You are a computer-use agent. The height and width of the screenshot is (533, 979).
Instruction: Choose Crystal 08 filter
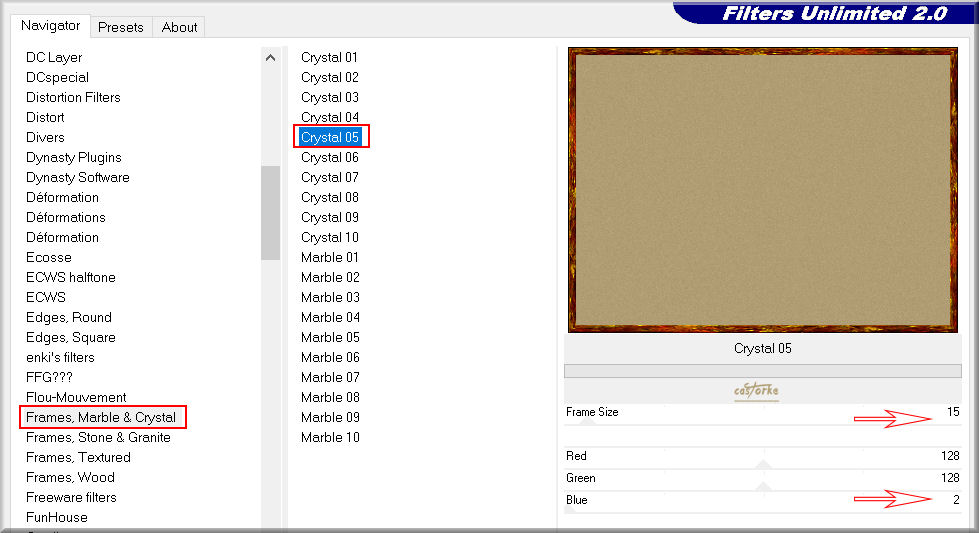pos(330,197)
